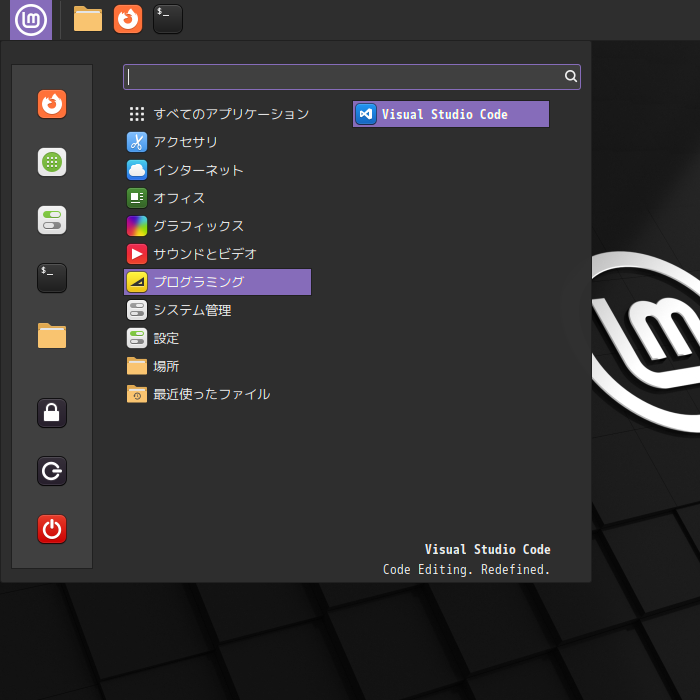Open 最近使ったファイル list

click(x=217, y=394)
